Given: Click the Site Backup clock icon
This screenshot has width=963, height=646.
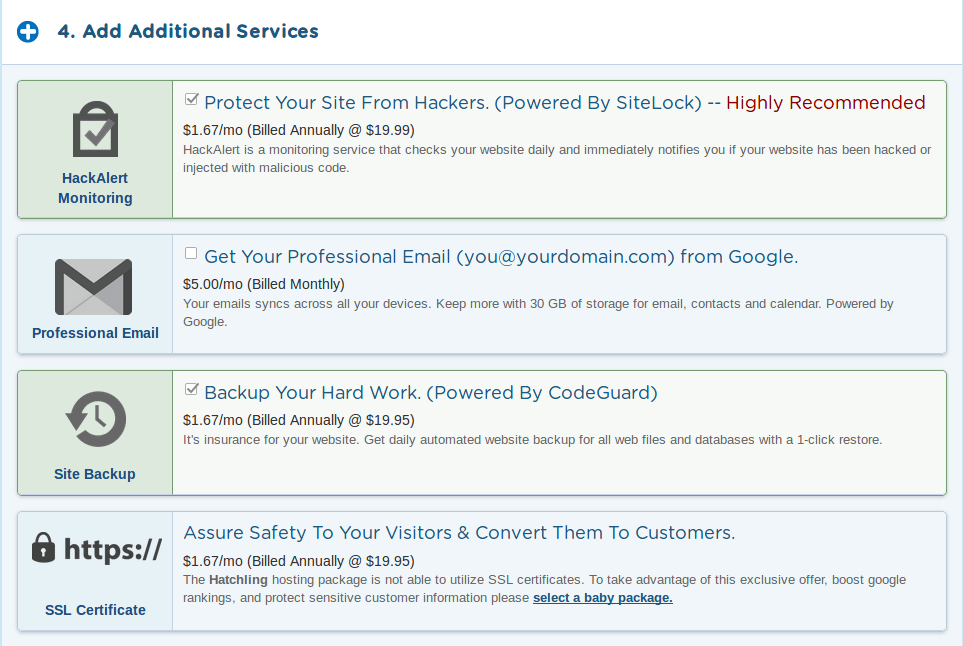Looking at the screenshot, I should click(95, 419).
